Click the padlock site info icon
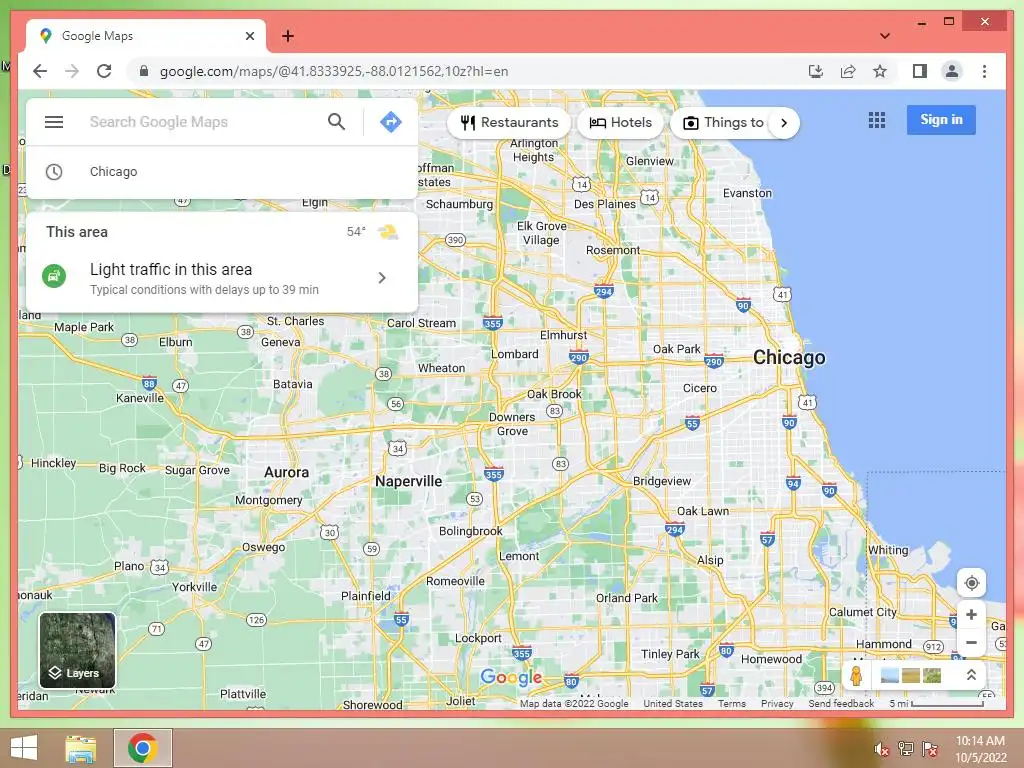The image size is (1024, 768). tap(144, 71)
